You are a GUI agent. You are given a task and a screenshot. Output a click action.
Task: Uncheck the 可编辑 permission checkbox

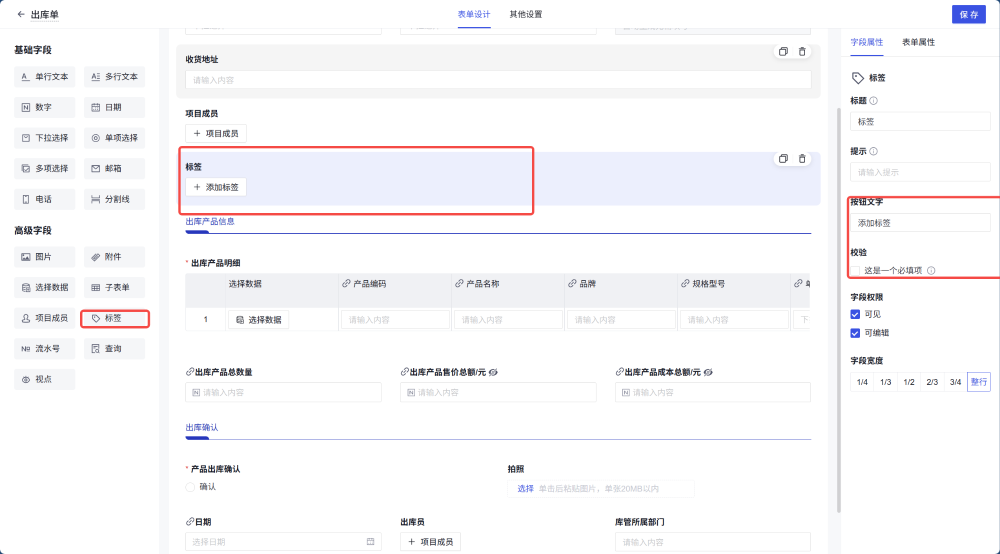point(855,333)
